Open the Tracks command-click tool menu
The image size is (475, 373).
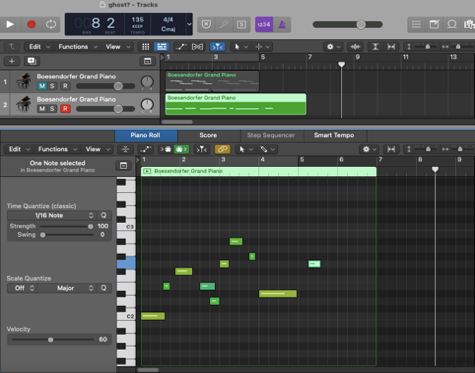262,47
